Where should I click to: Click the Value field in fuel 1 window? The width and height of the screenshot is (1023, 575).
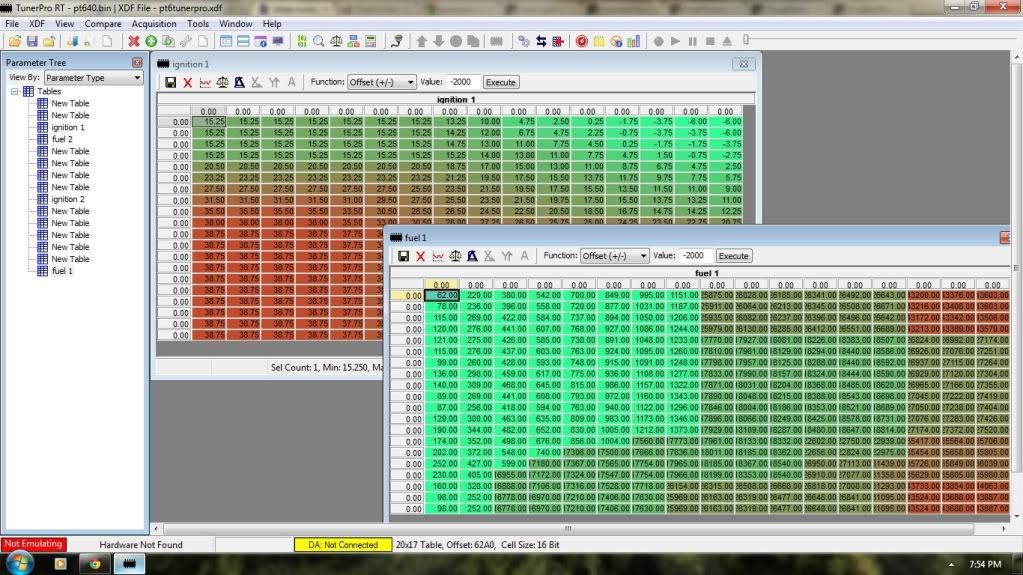click(x=695, y=256)
